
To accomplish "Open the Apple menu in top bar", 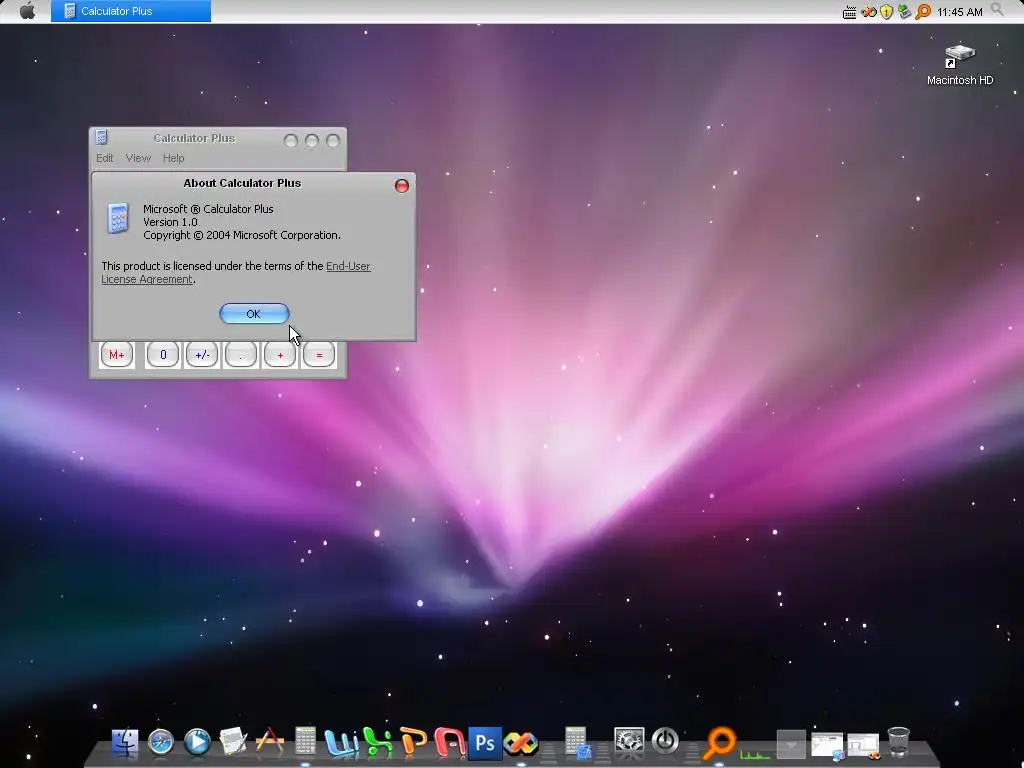I will coord(27,11).
